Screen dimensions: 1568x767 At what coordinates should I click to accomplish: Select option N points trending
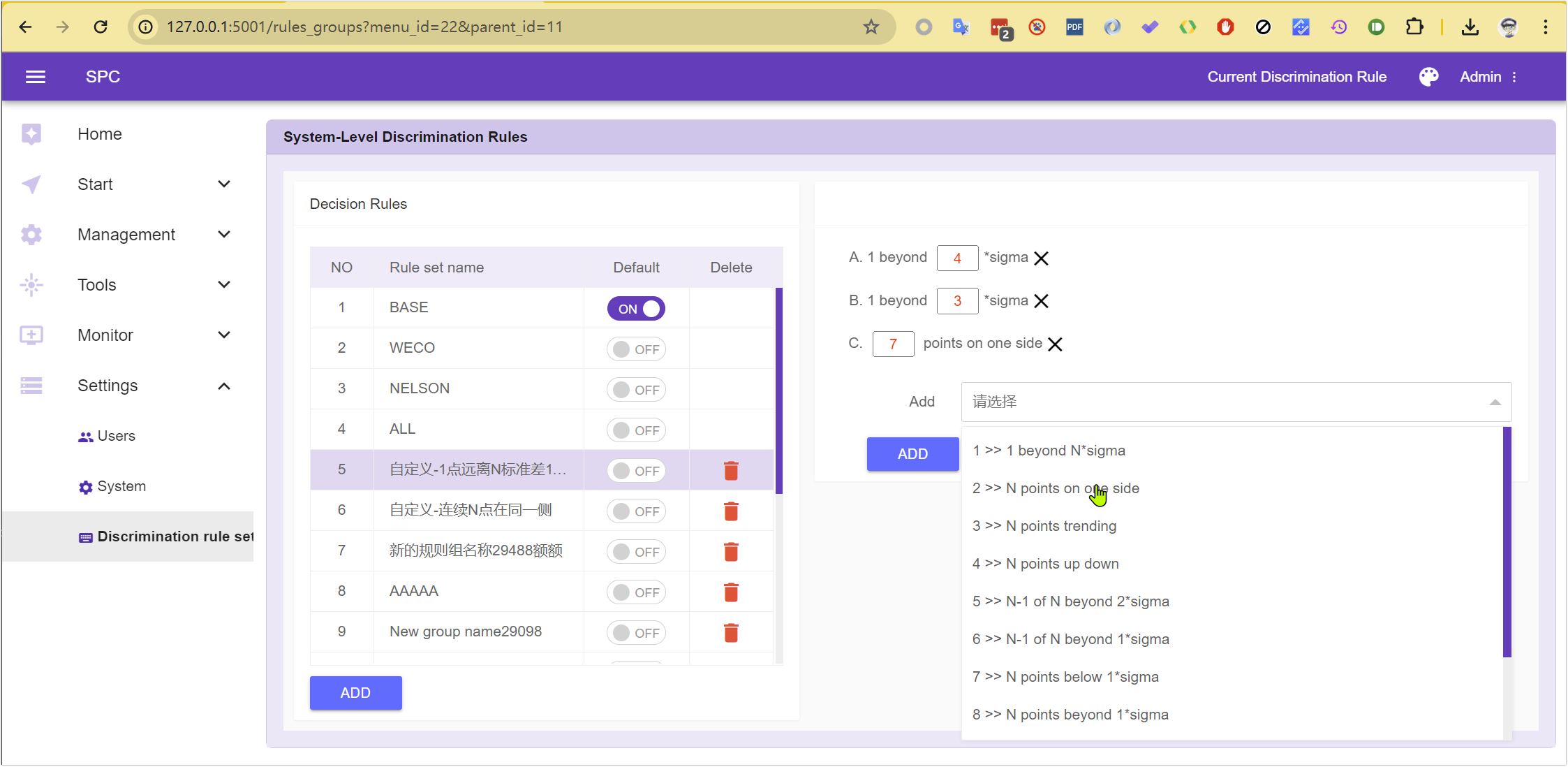pos(1232,526)
